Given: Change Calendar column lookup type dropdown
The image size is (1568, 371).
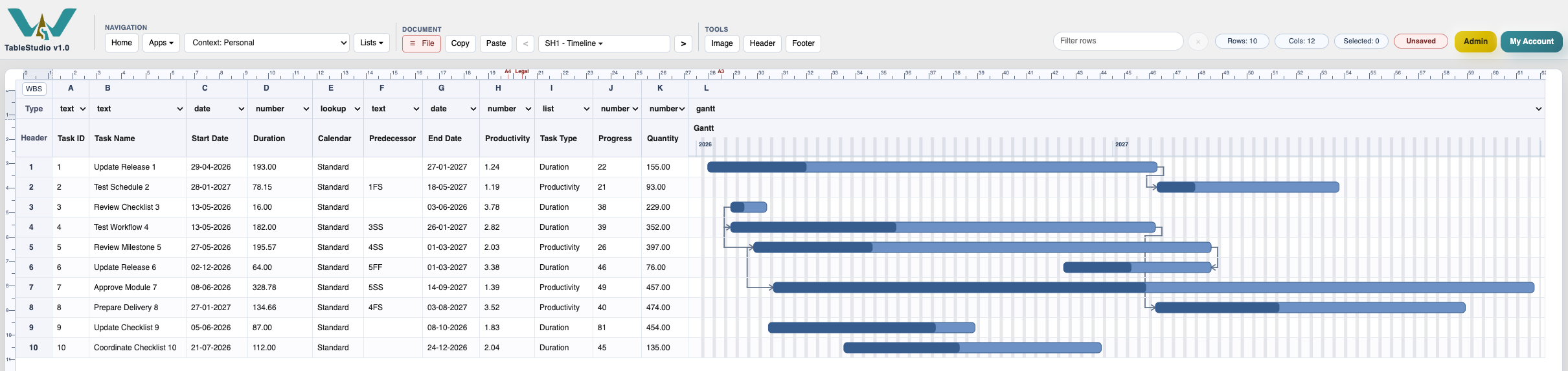Looking at the screenshot, I should pos(339,109).
